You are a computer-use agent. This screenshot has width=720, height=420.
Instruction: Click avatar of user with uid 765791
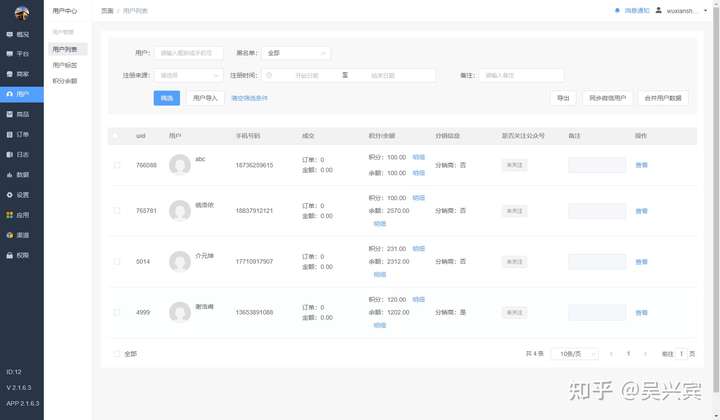click(x=180, y=211)
